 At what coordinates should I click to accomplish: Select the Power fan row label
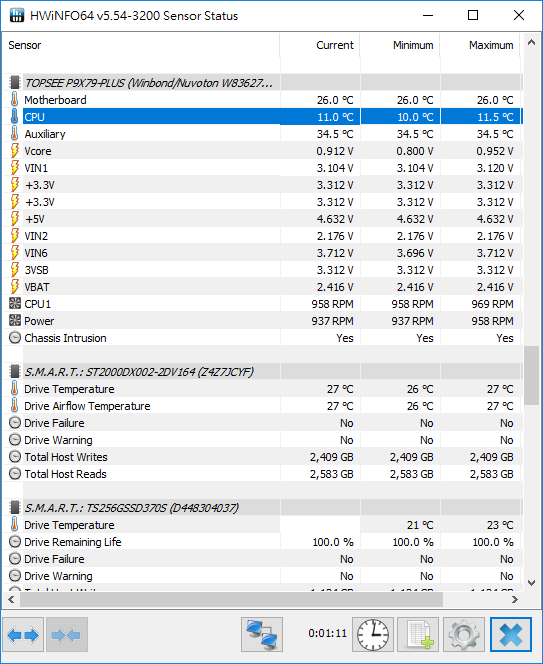click(39, 321)
